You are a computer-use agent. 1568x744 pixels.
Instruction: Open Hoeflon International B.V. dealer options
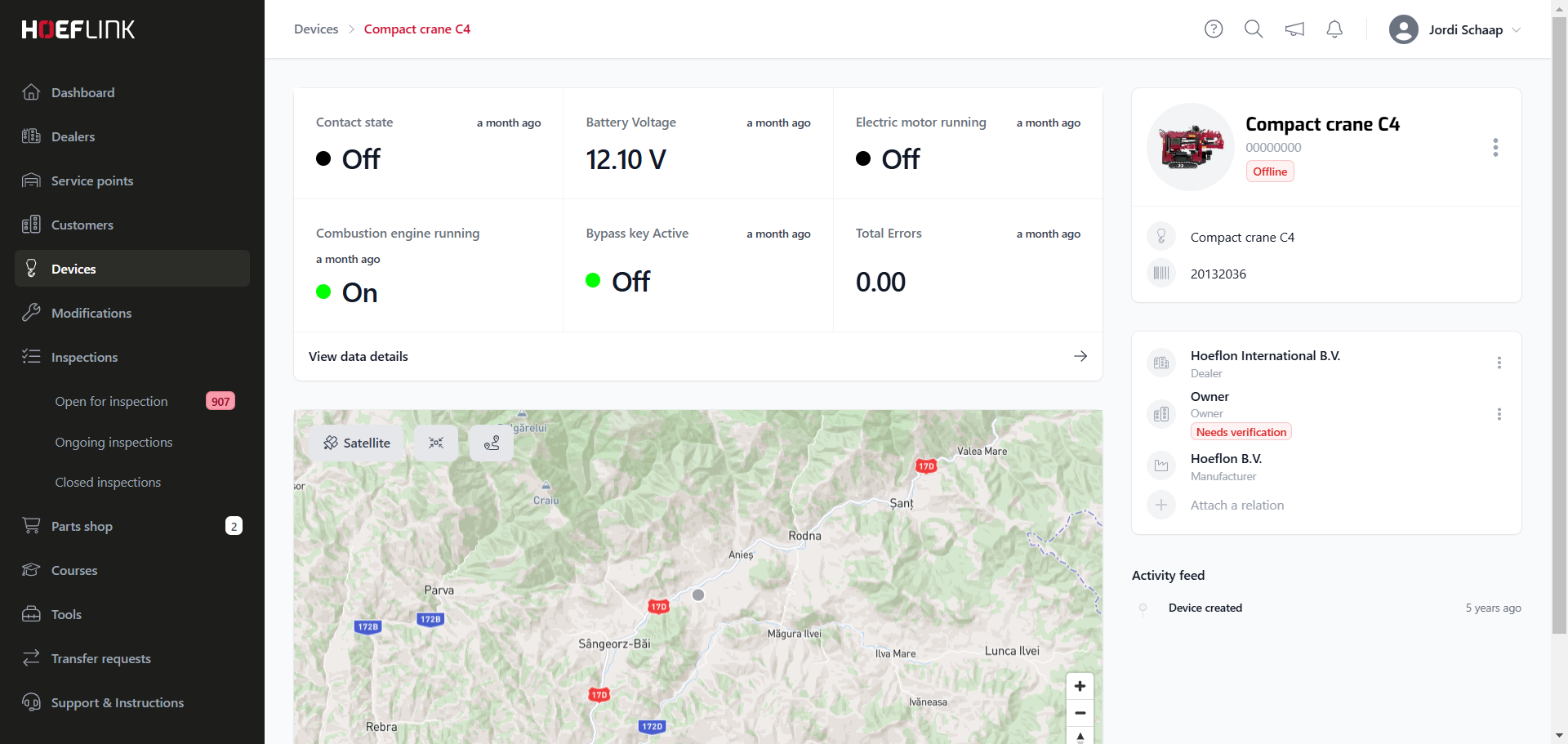pos(1499,363)
